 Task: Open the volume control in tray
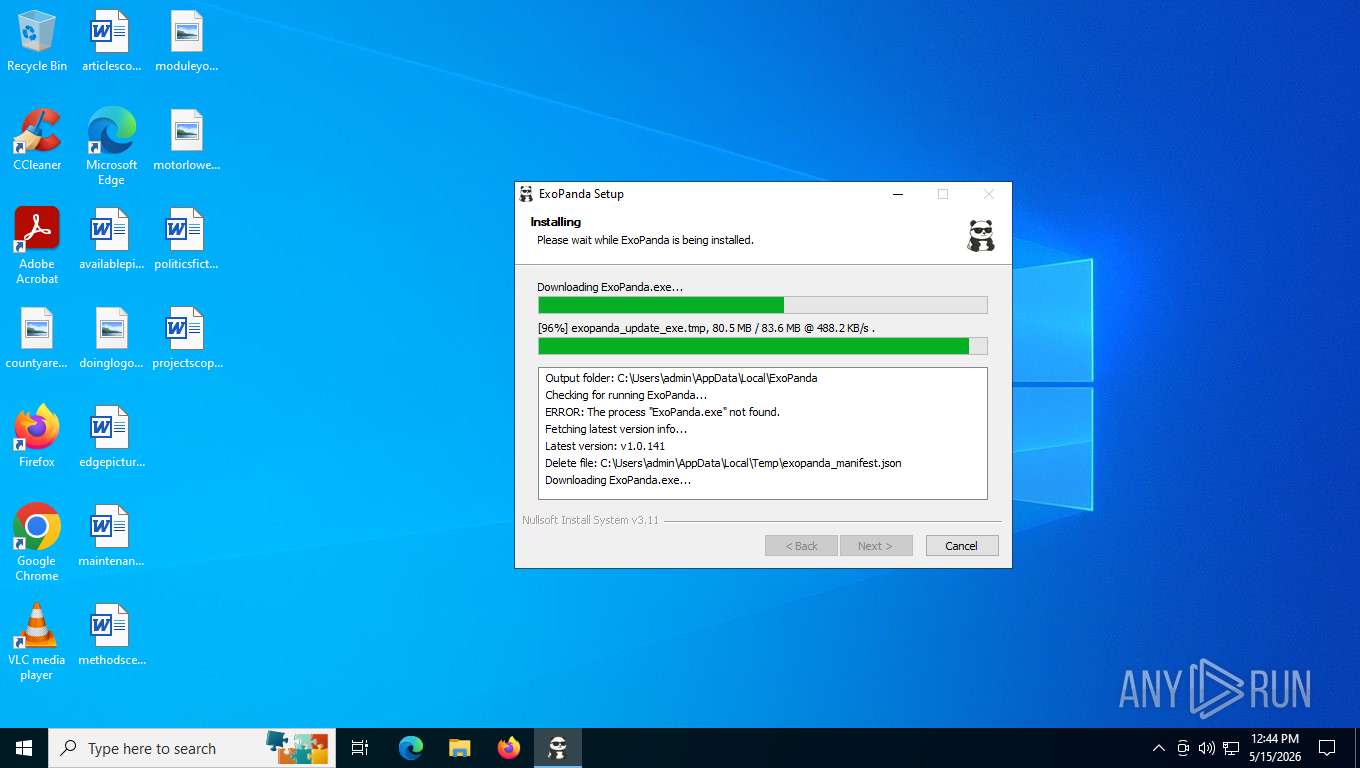(x=1206, y=748)
